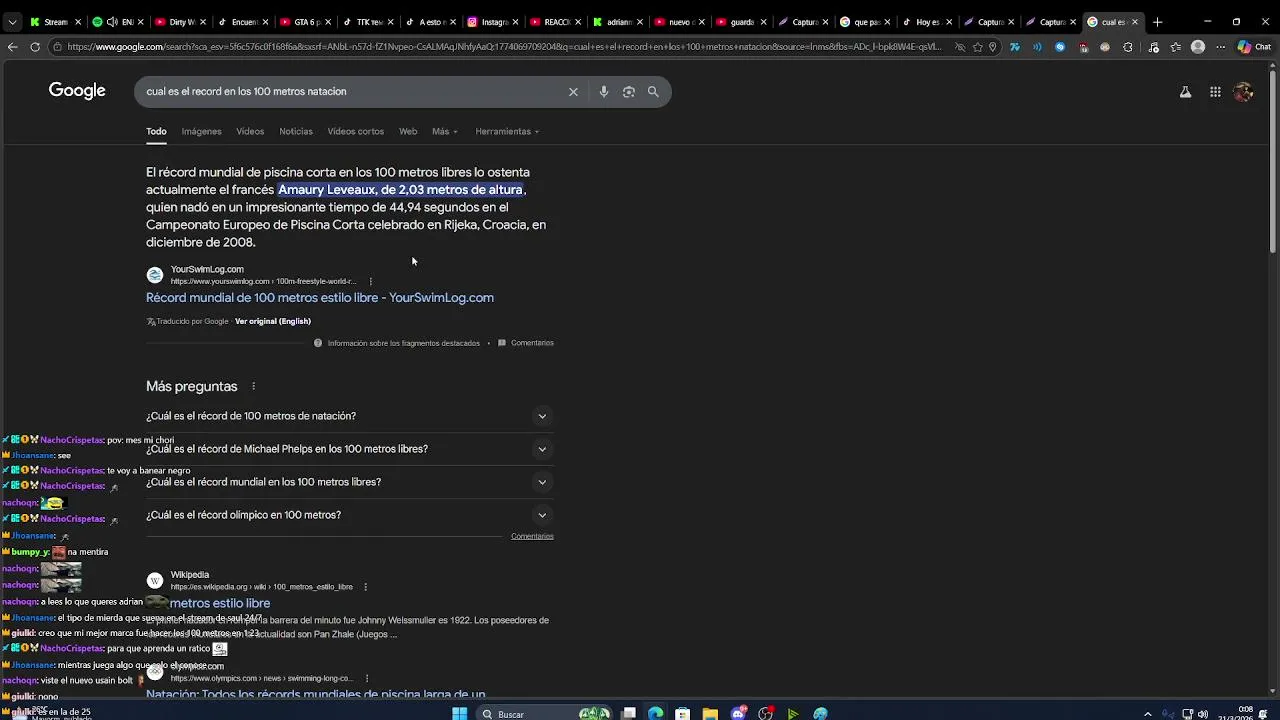Image resolution: width=1280 pixels, height=720 pixels.
Task: Switch to the Videos cortos tab
Action: 355,132
